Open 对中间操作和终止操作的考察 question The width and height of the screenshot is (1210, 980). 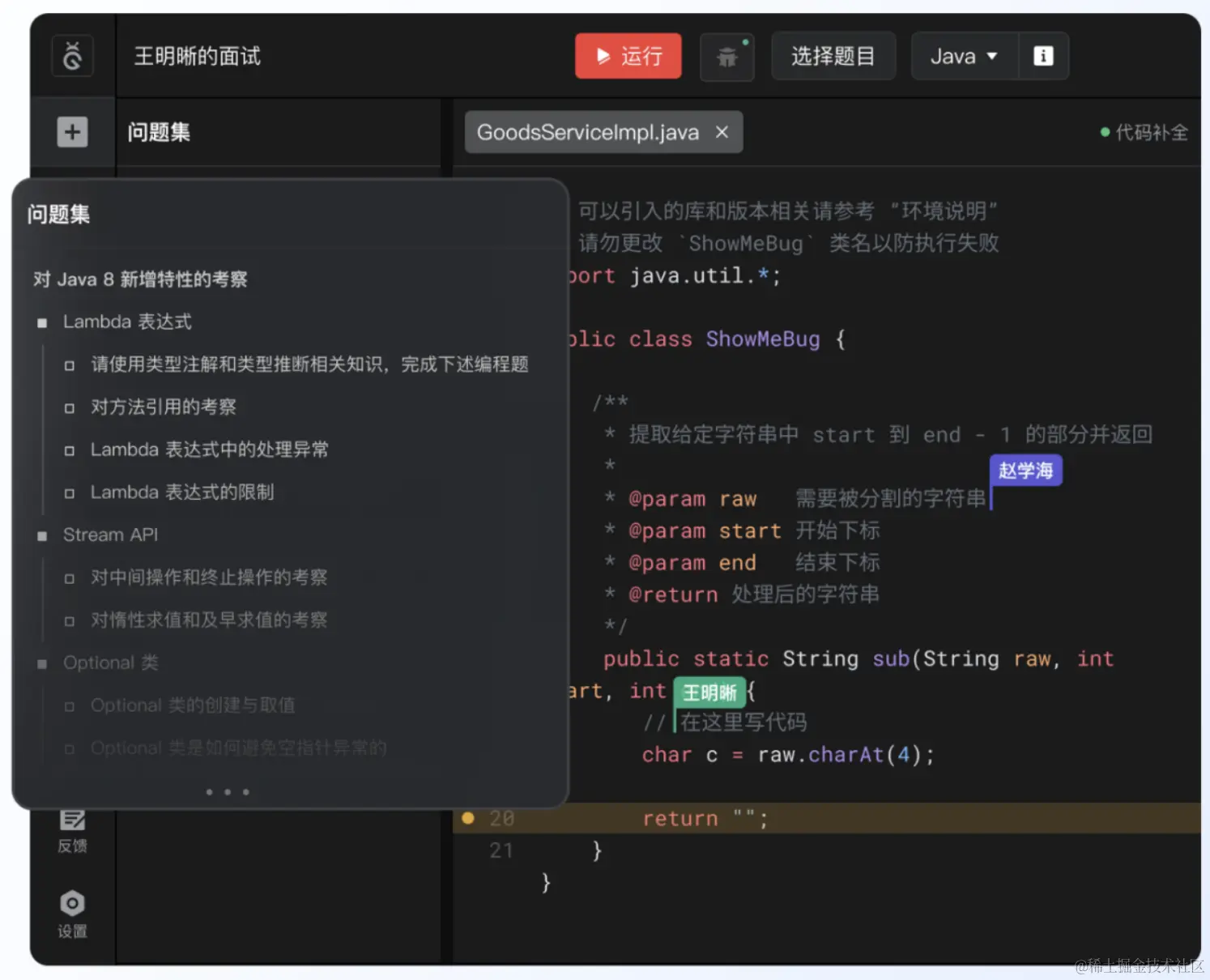[x=209, y=577]
